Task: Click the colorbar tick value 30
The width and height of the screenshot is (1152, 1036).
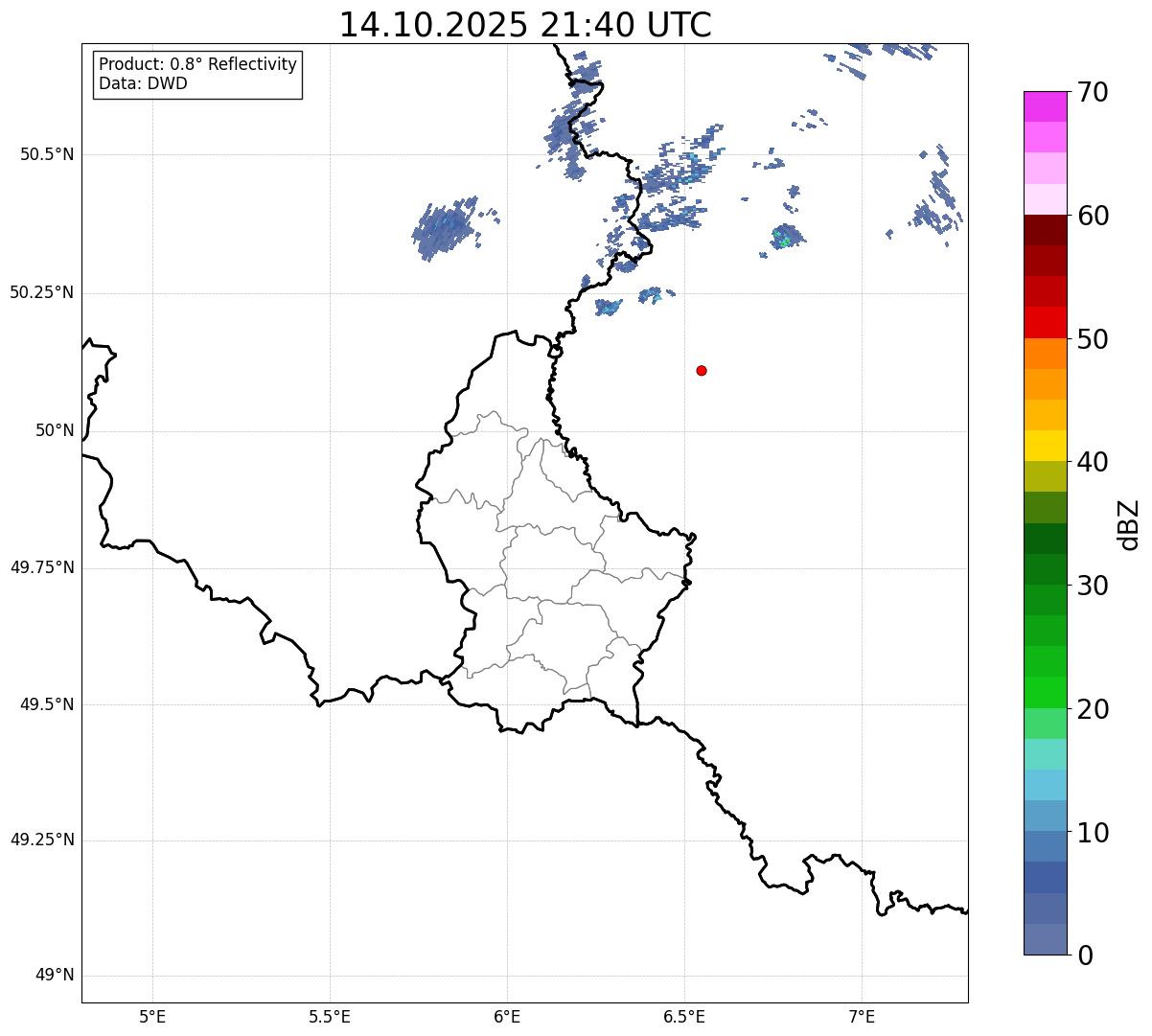Action: (x=1093, y=587)
